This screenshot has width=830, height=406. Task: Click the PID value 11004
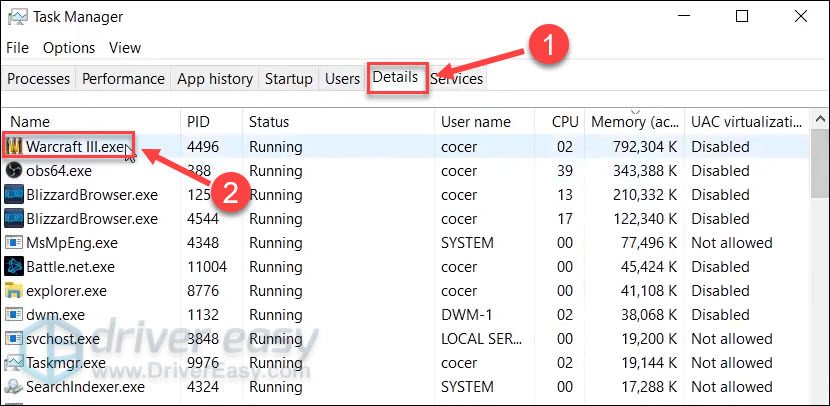pyautogui.click(x=207, y=267)
